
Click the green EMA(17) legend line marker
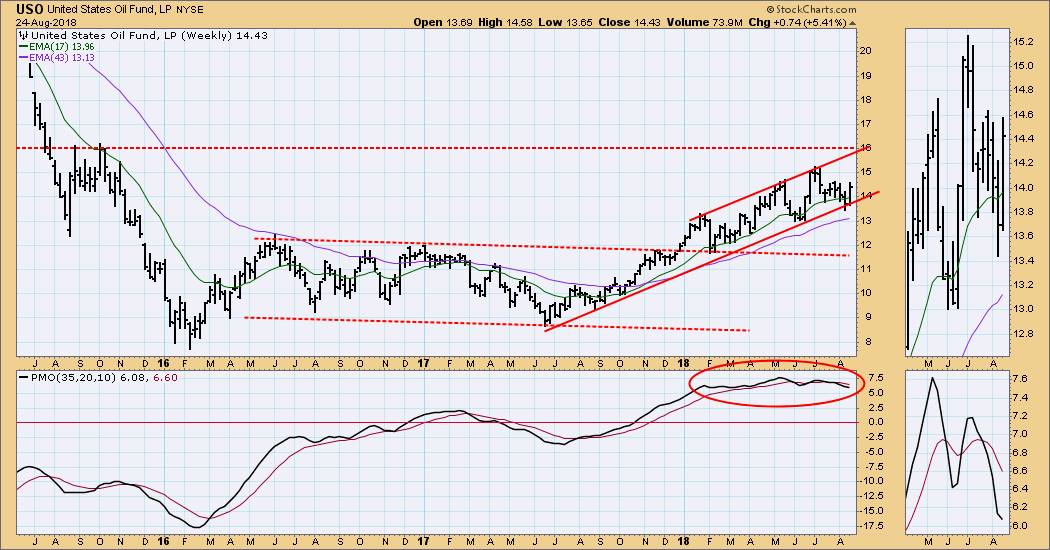[26, 44]
